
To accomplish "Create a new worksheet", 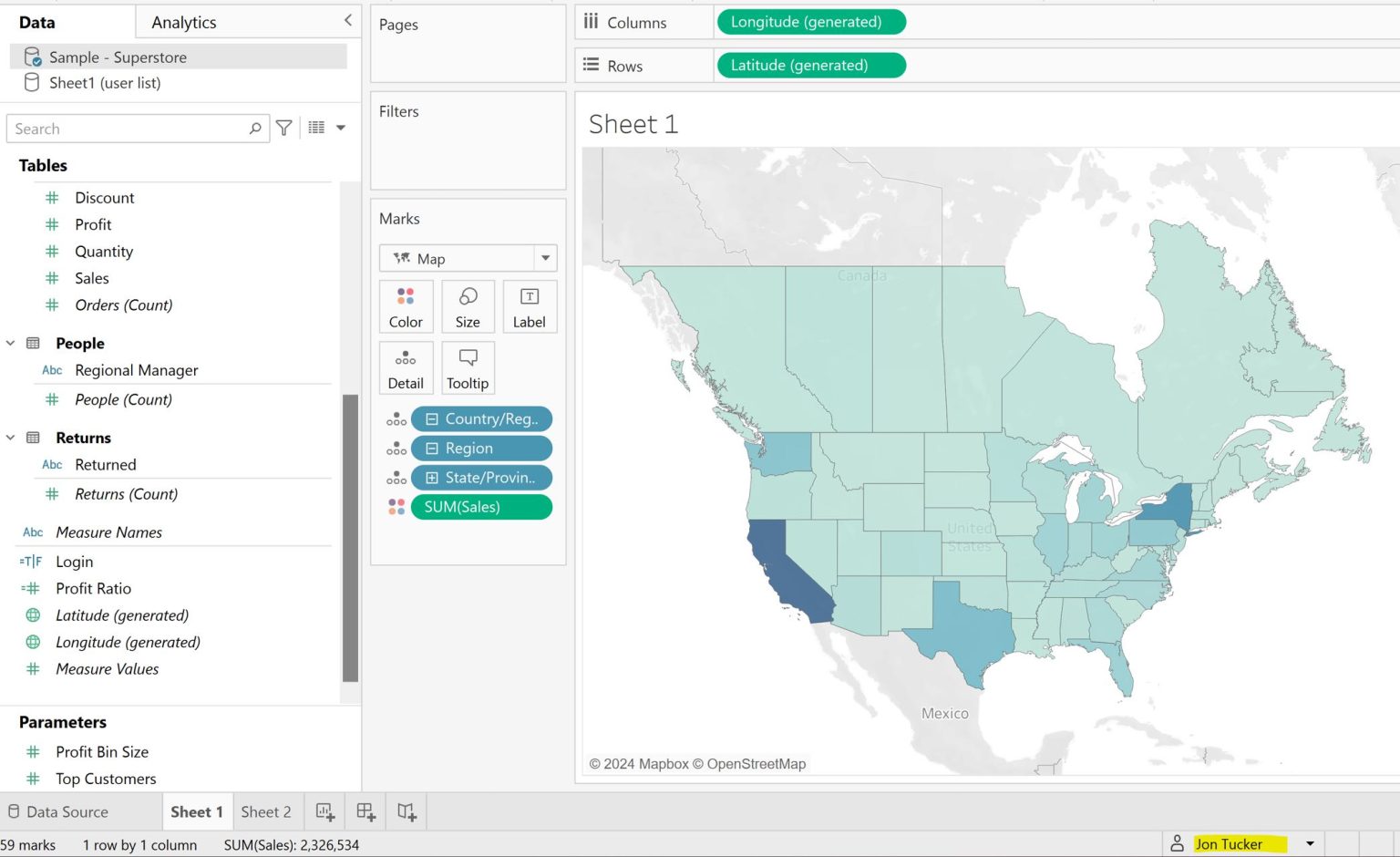I will coord(324,811).
